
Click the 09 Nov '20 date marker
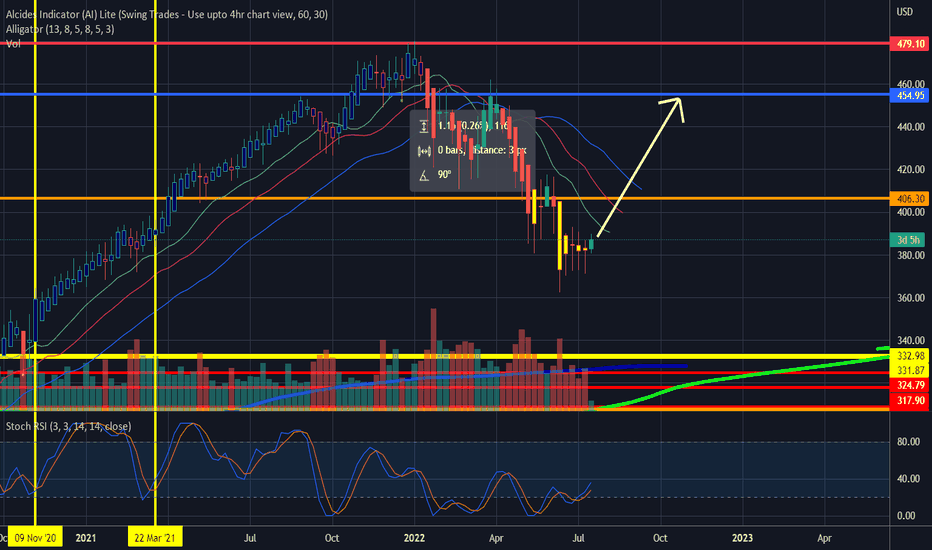pyautogui.click(x=35, y=538)
